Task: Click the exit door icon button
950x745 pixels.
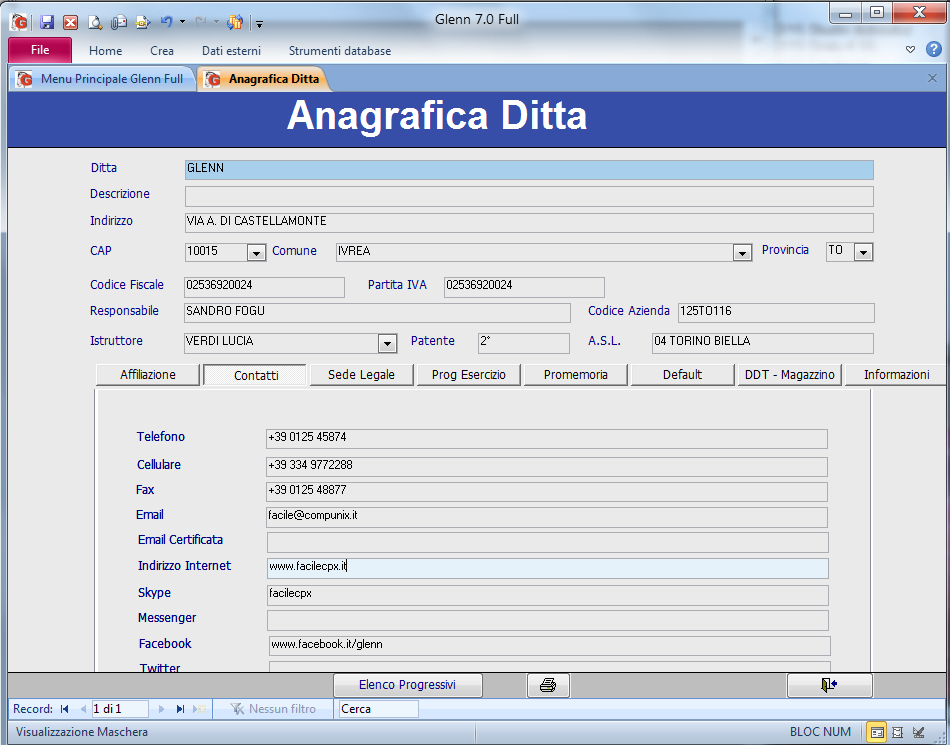Action: click(829, 685)
